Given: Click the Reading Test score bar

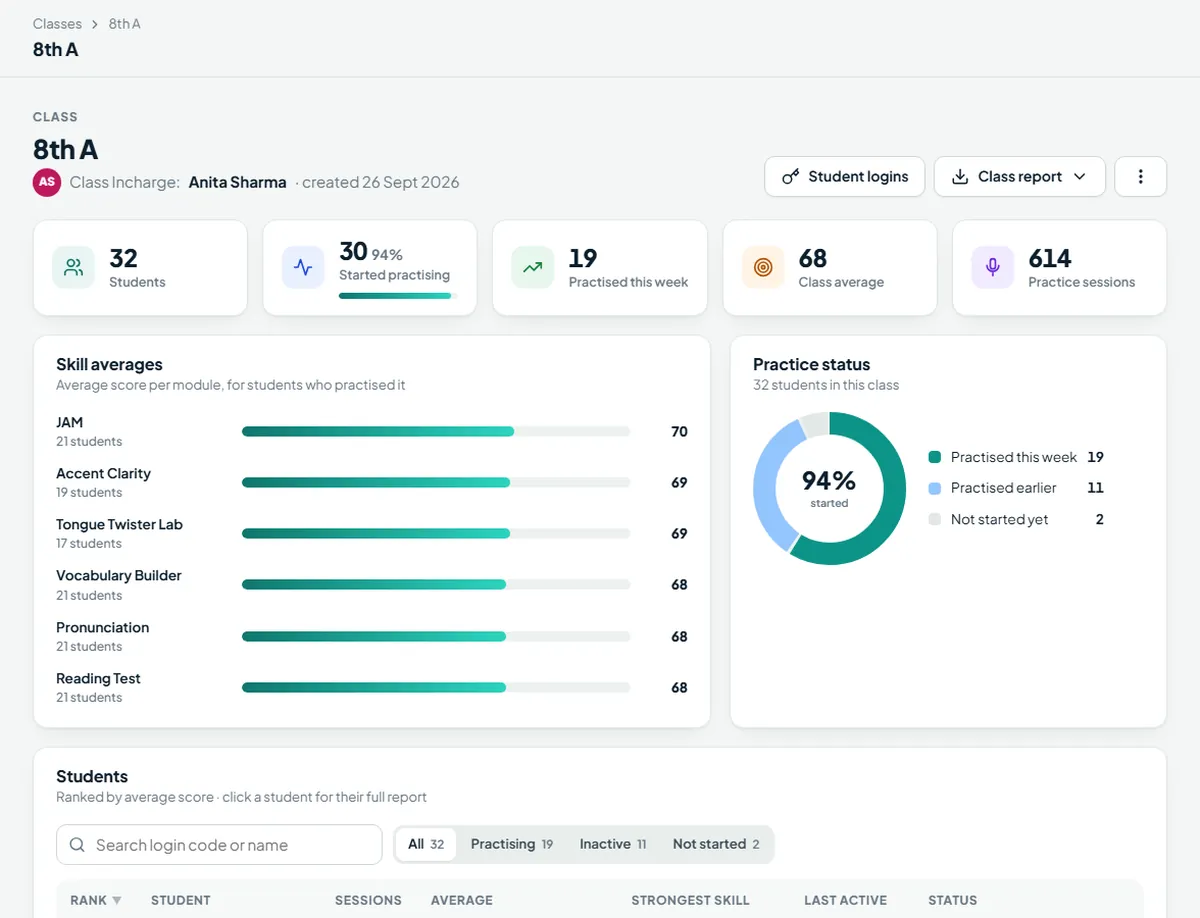Looking at the screenshot, I should click(x=436, y=688).
